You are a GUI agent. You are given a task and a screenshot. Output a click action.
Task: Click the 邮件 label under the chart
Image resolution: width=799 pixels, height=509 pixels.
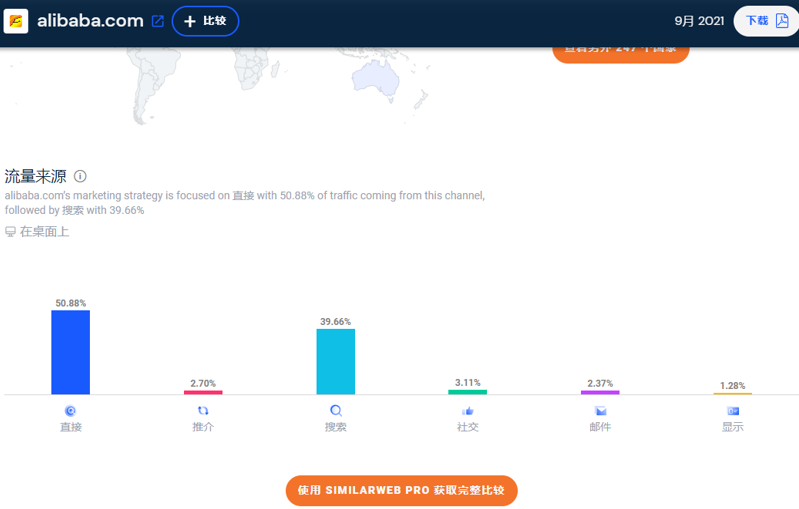click(x=600, y=427)
